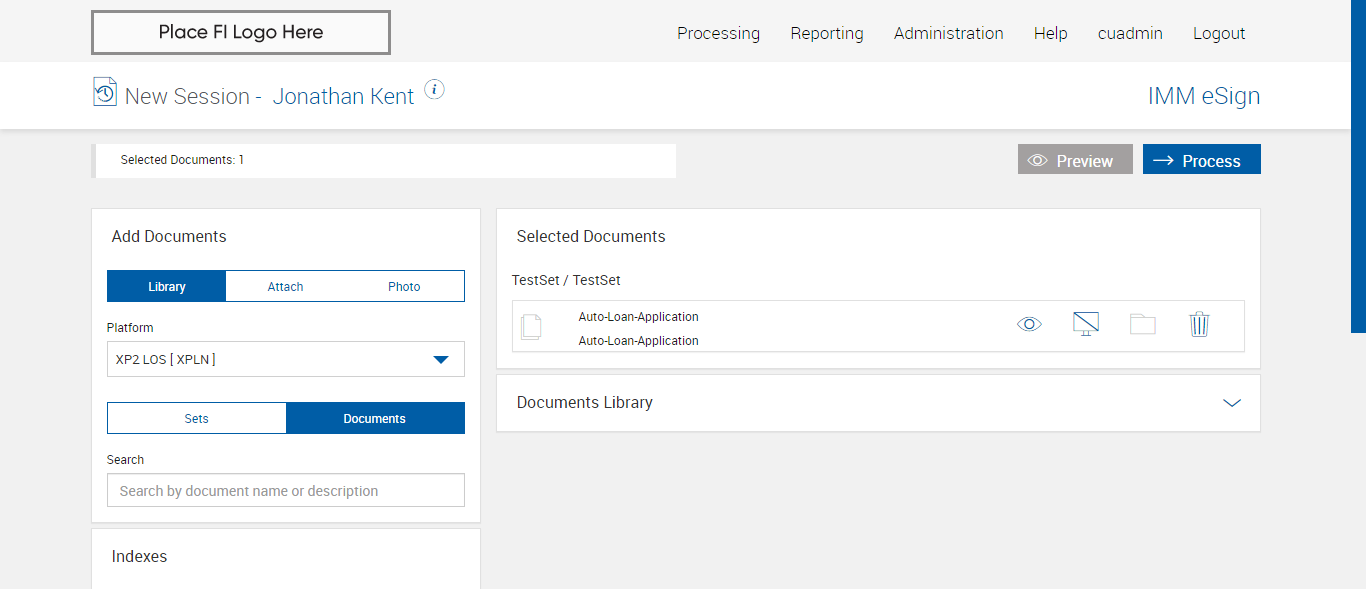Open the Reporting menu
This screenshot has width=1366, height=589.
coord(826,33)
